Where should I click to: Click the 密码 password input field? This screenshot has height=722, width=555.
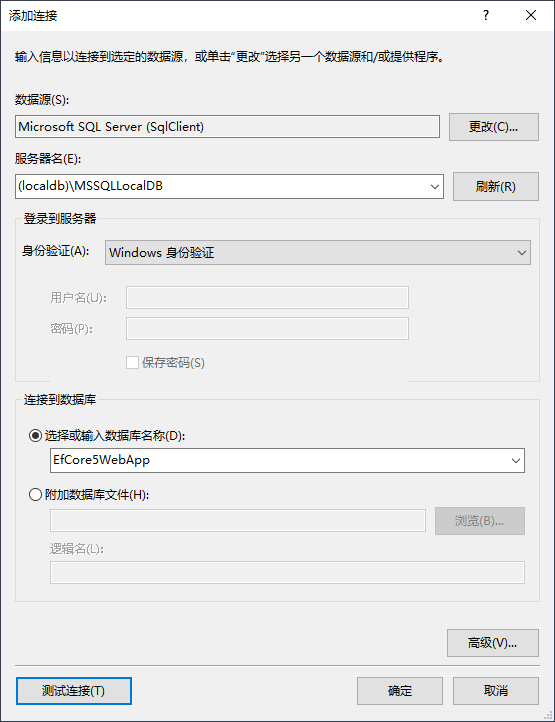[267, 329]
